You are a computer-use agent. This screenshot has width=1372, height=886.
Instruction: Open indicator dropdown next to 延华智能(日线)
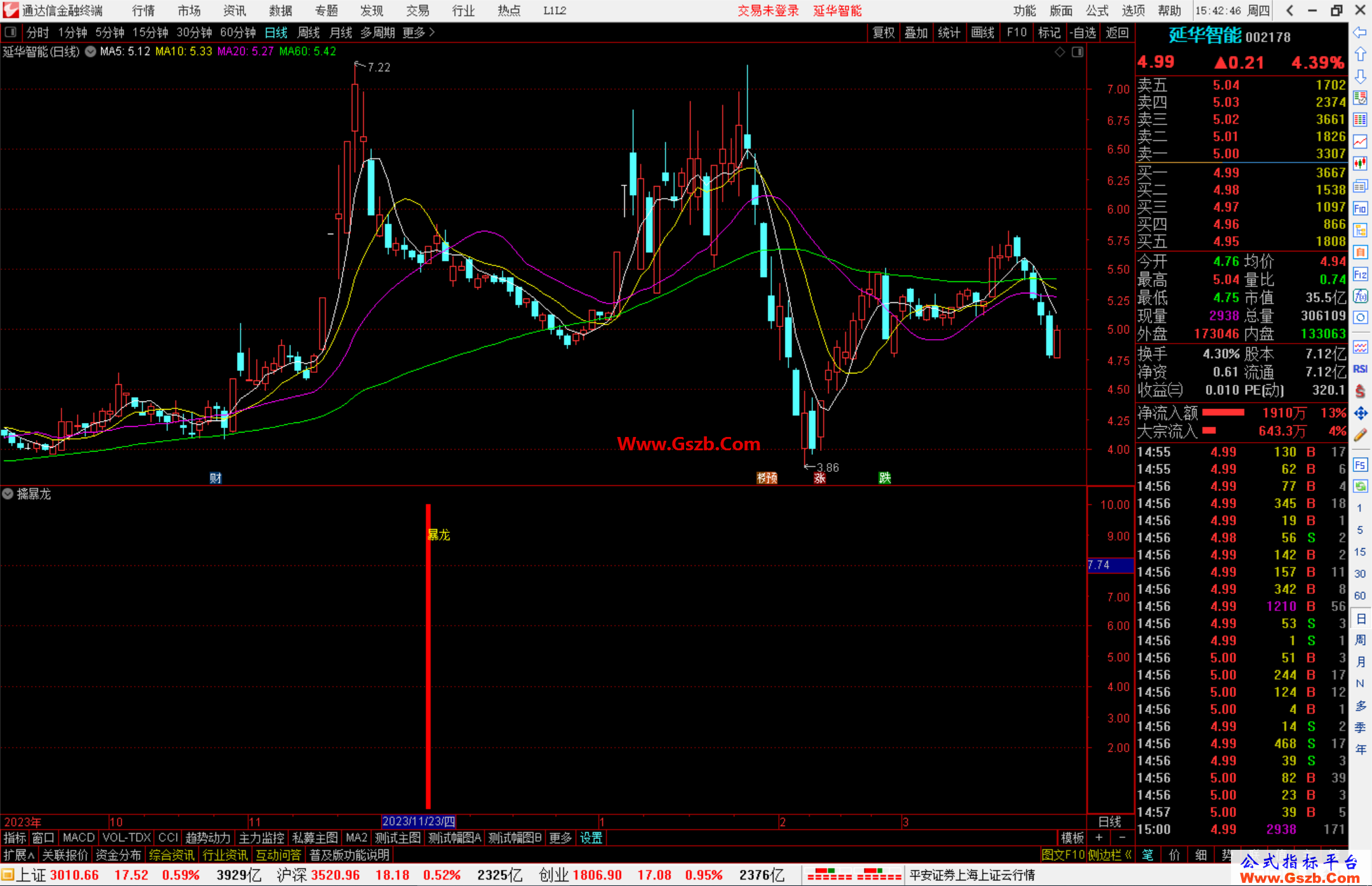[x=90, y=51]
